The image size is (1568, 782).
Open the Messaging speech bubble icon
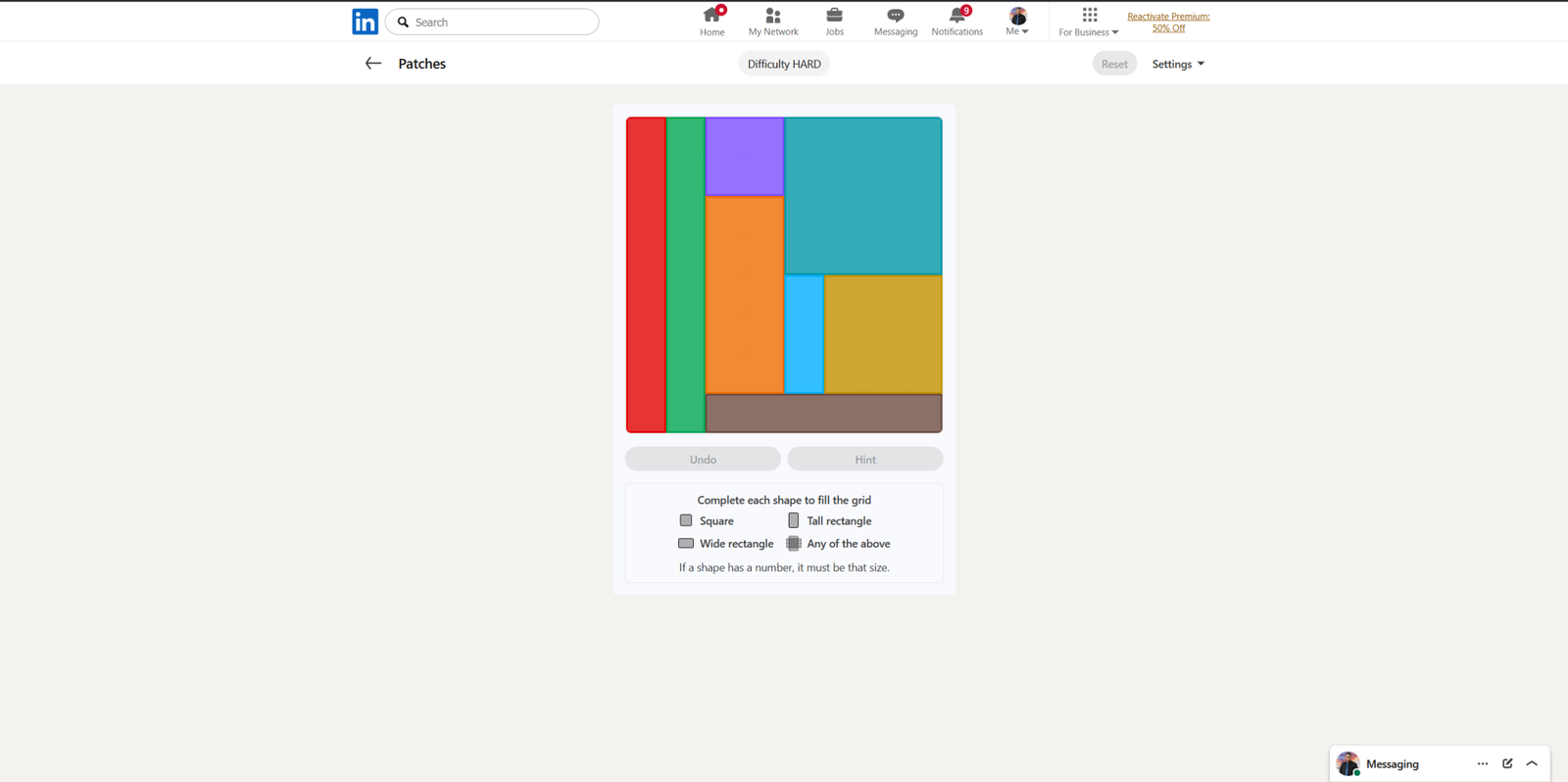point(896,16)
